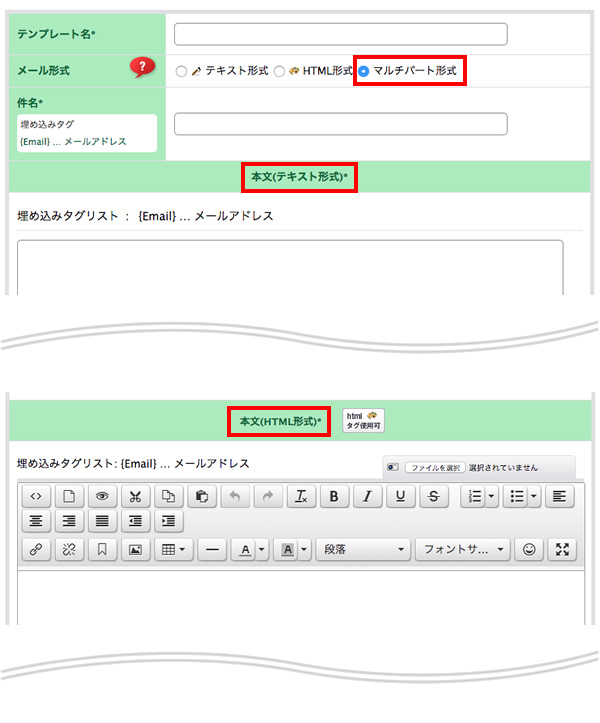Toggle bold formatting

335,496
